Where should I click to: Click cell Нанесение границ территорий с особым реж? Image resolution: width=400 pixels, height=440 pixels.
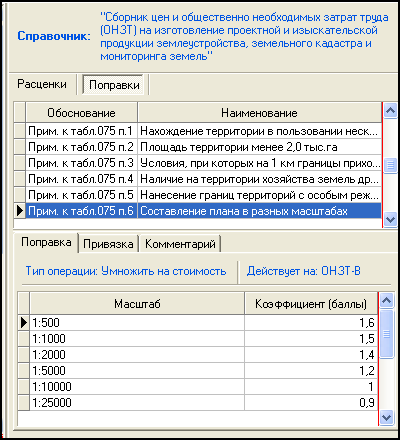(259, 195)
